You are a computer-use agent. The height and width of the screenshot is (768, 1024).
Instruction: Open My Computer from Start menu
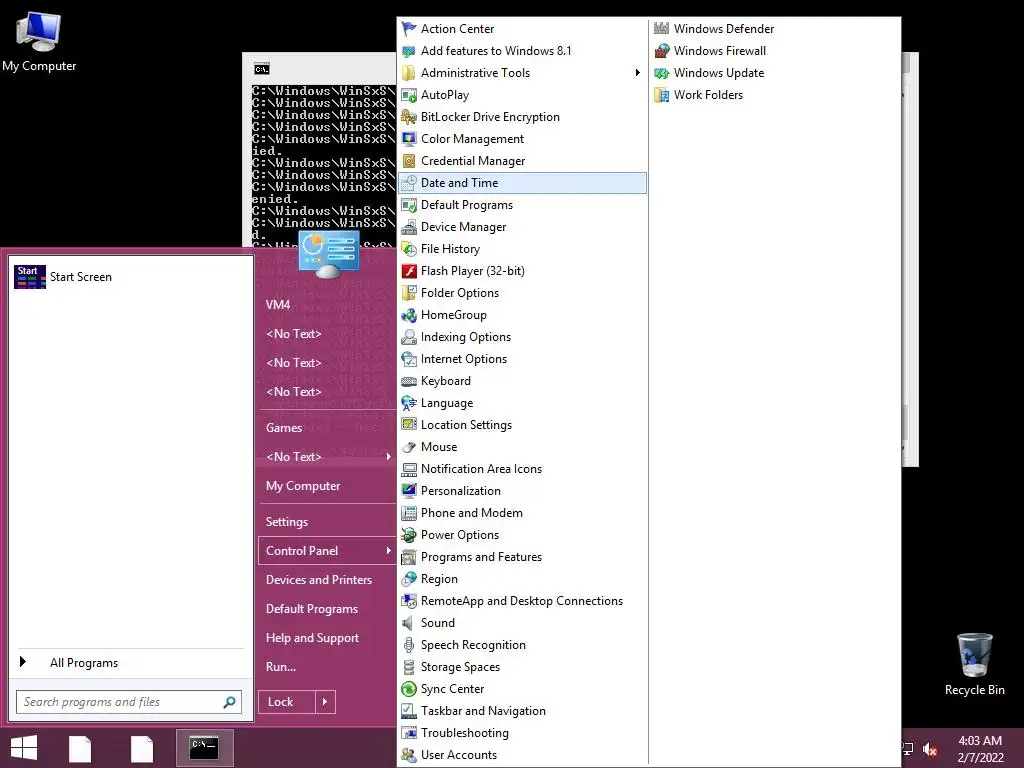coord(303,486)
